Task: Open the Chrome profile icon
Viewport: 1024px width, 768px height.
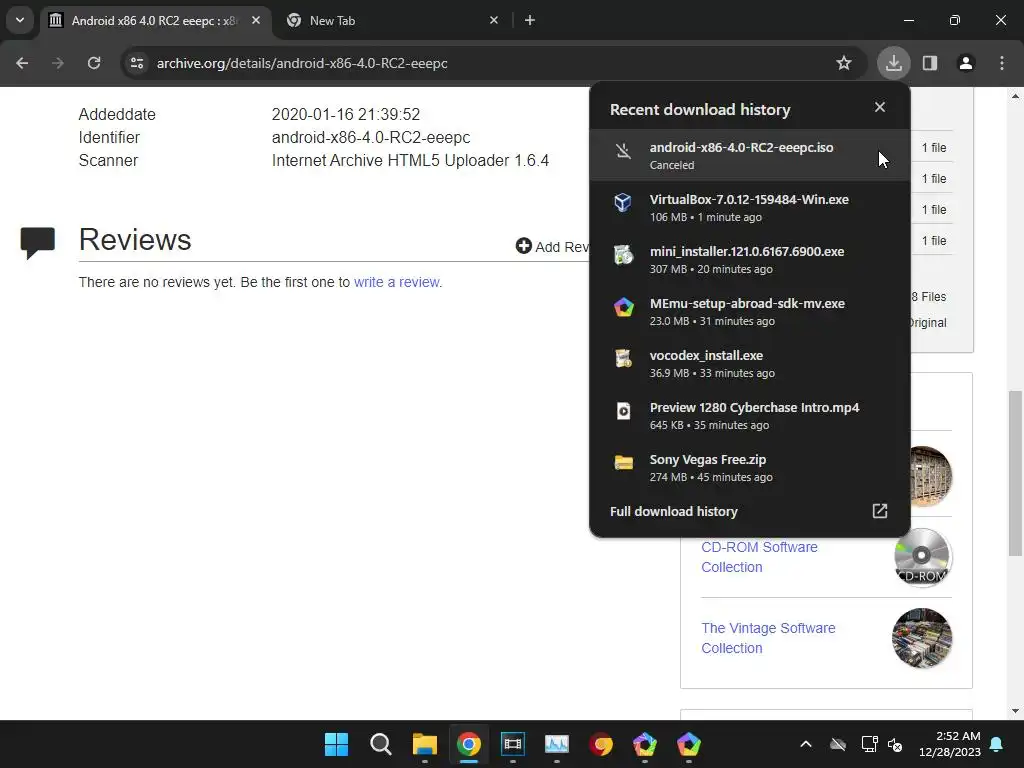Action: pyautogui.click(x=966, y=63)
